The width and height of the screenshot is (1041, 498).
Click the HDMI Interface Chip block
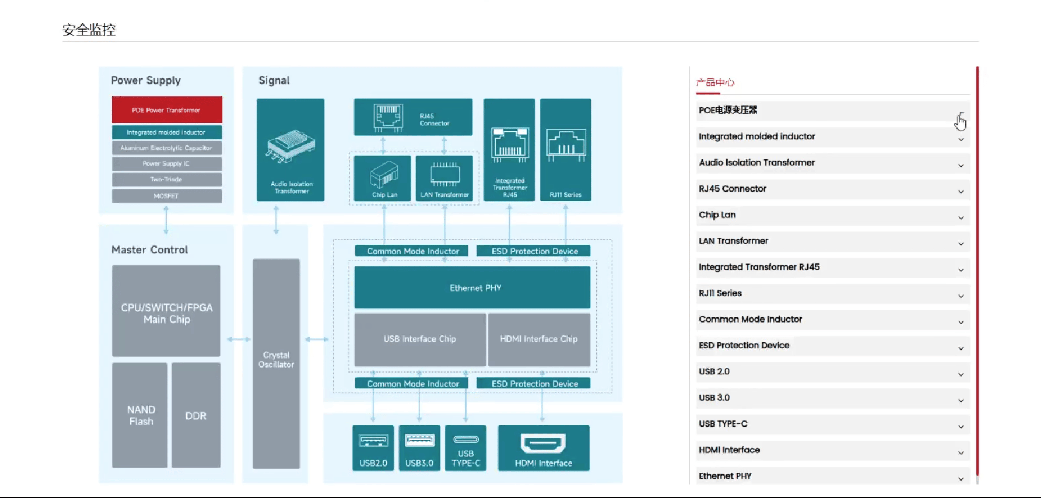538,339
